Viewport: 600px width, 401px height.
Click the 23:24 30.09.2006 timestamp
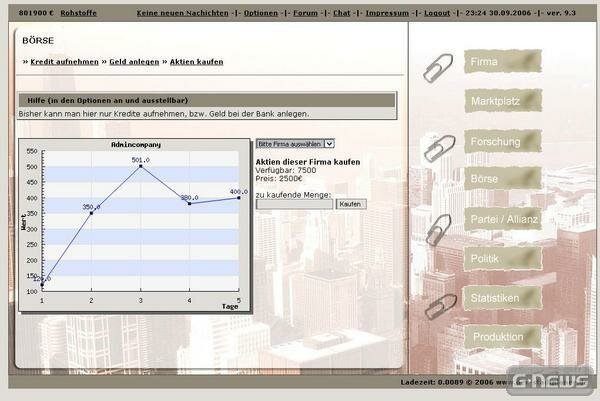498,13
